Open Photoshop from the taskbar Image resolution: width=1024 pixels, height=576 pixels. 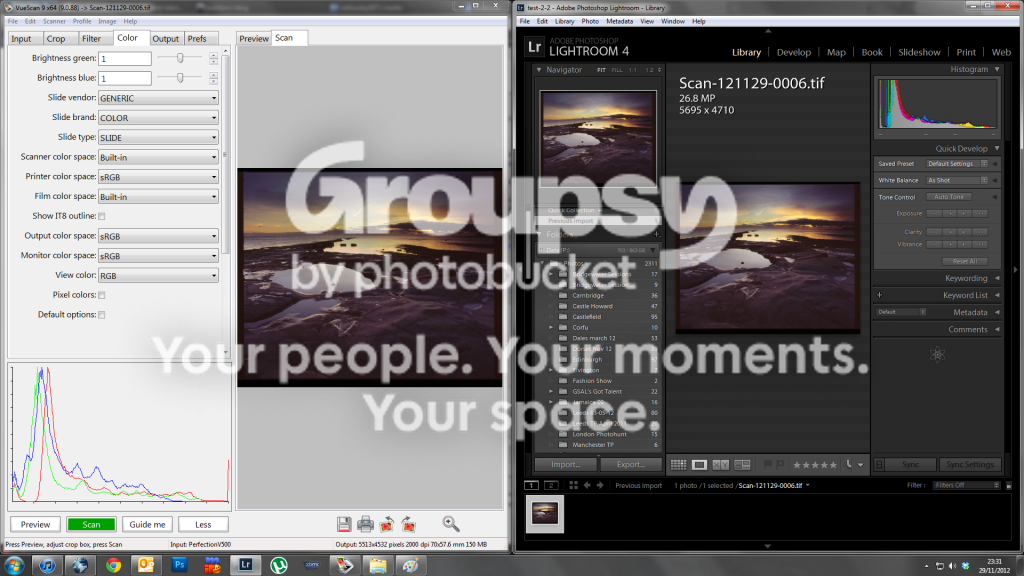coord(179,565)
